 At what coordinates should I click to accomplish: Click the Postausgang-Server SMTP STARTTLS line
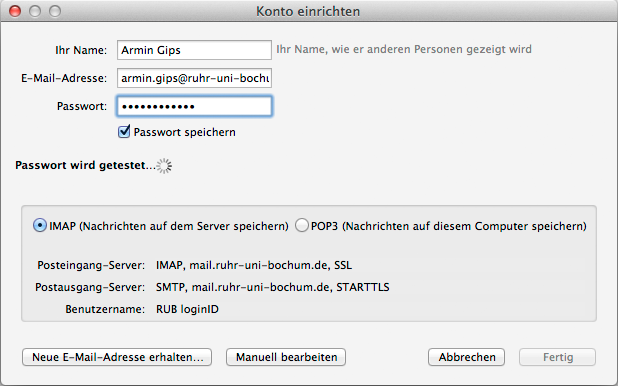point(273,287)
